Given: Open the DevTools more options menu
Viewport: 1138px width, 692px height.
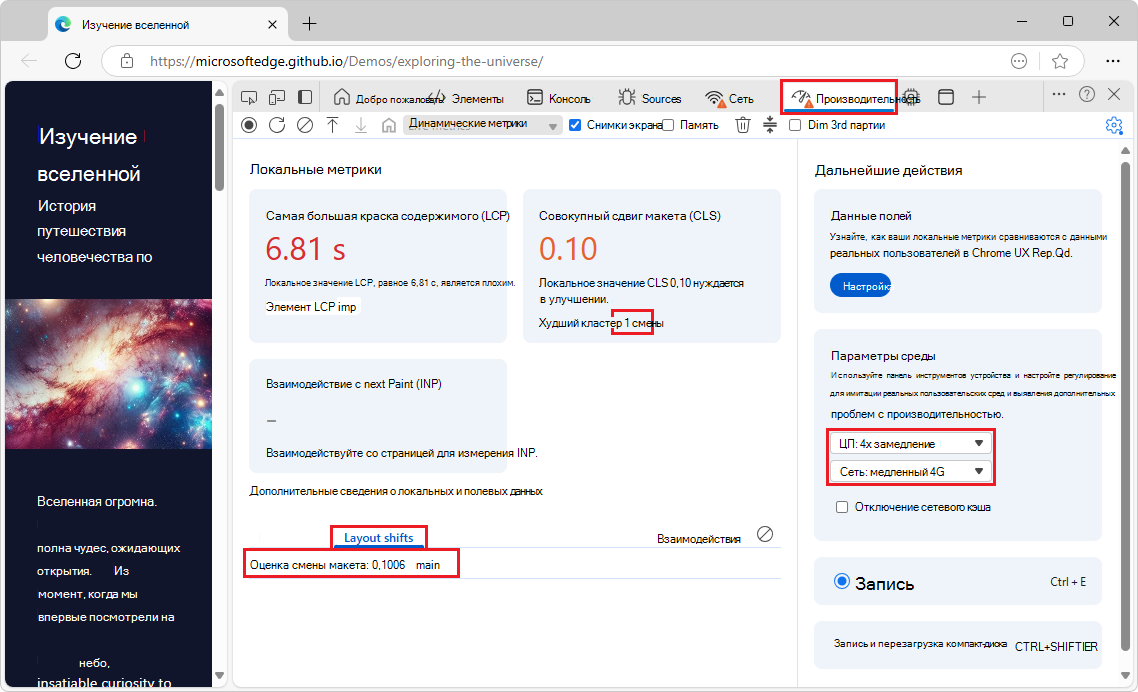Looking at the screenshot, I should tap(1058, 96).
